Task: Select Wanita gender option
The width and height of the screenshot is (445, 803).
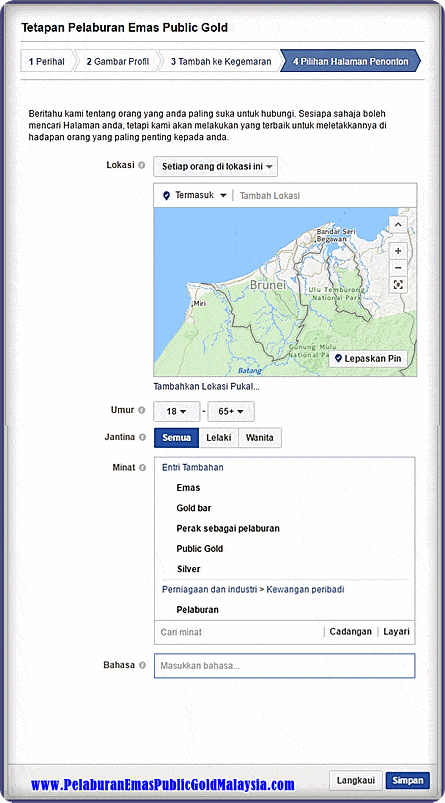Action: tap(260, 438)
